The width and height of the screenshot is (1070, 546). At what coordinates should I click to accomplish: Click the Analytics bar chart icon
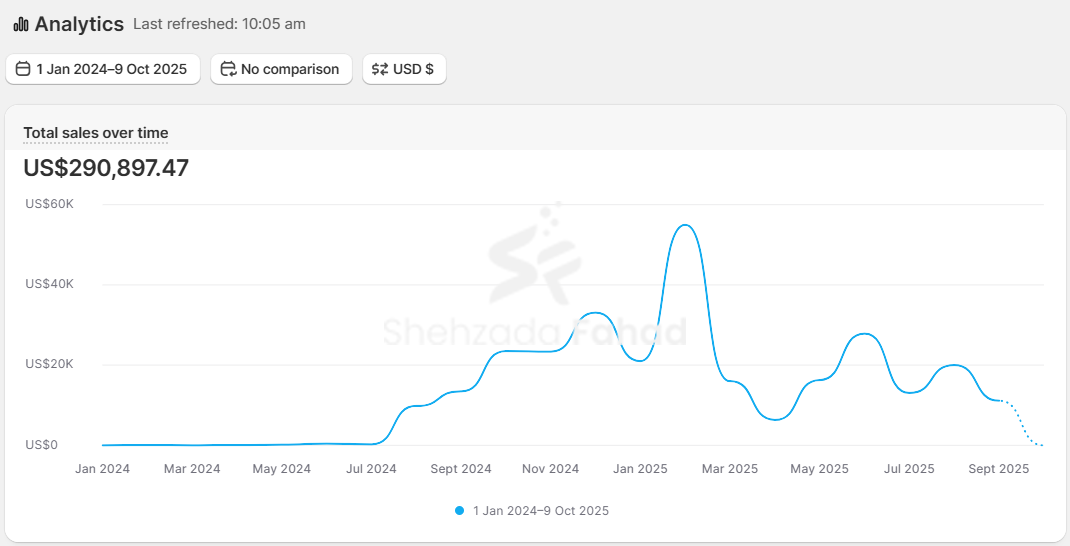point(21,24)
